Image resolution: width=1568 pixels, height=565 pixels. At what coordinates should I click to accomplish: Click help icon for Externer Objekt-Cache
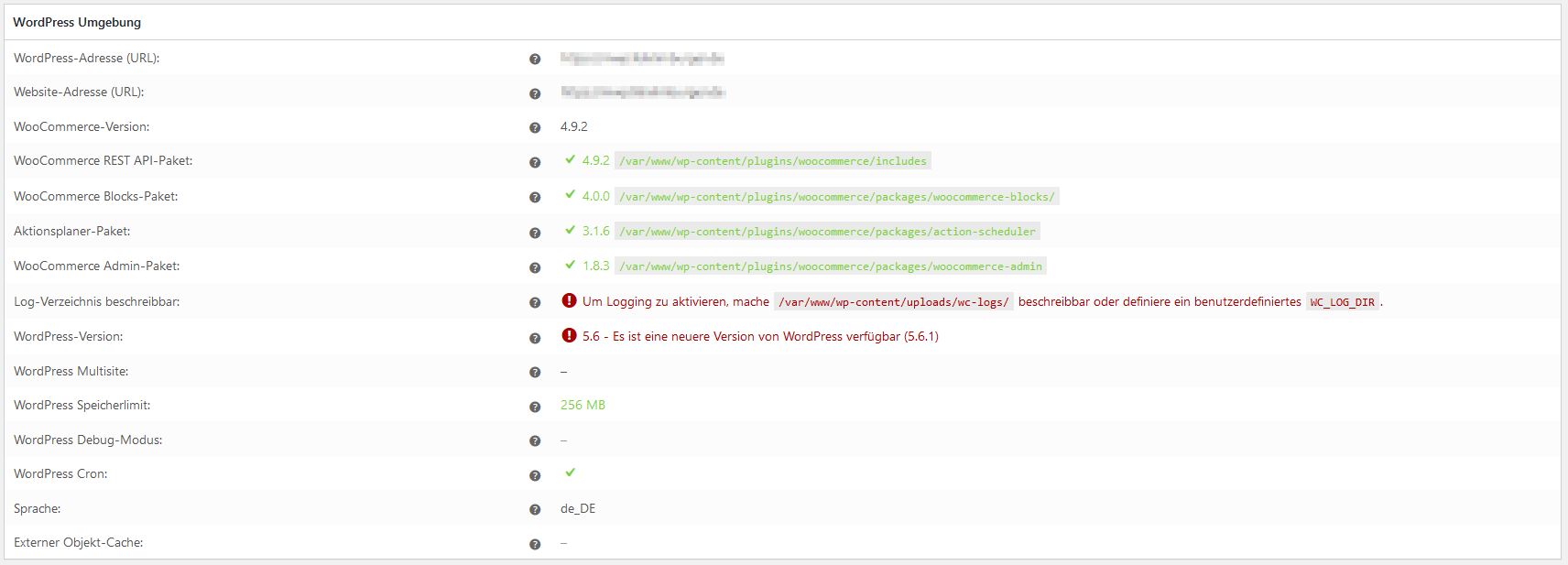click(535, 544)
